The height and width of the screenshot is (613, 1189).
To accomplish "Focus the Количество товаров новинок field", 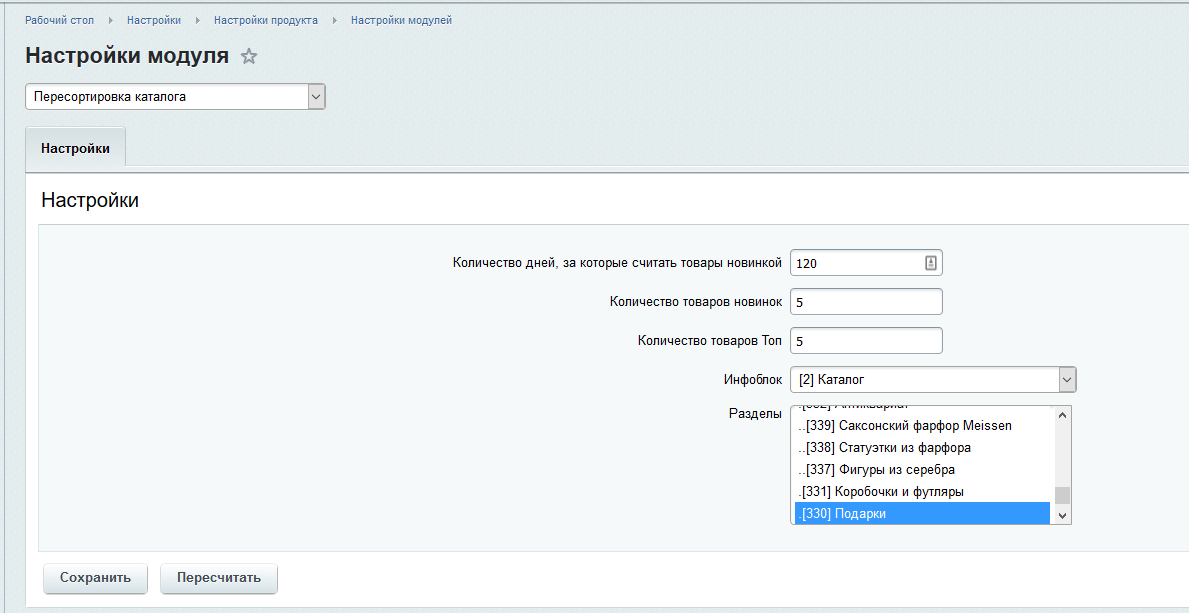I will click(865, 302).
